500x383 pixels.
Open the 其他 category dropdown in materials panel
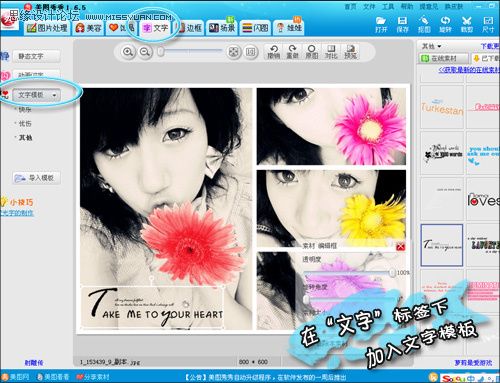click(431, 46)
